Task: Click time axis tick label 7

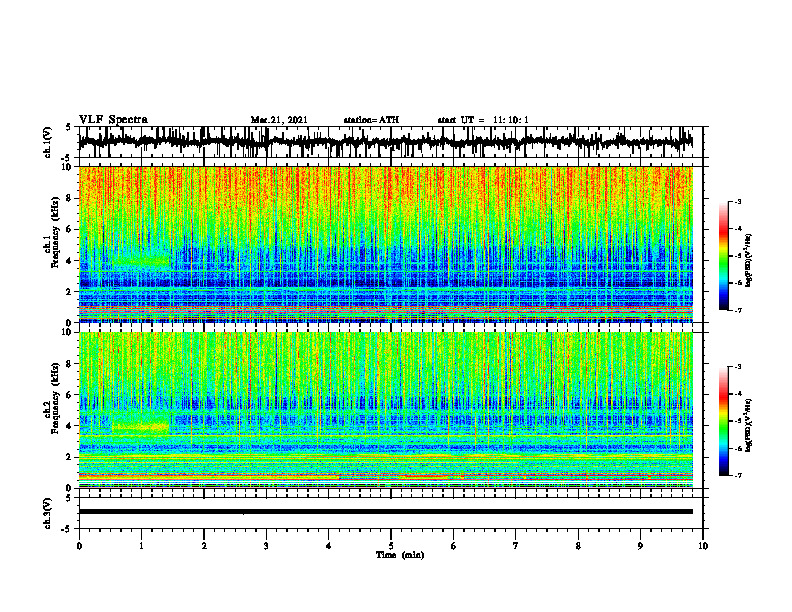Action: coord(516,546)
